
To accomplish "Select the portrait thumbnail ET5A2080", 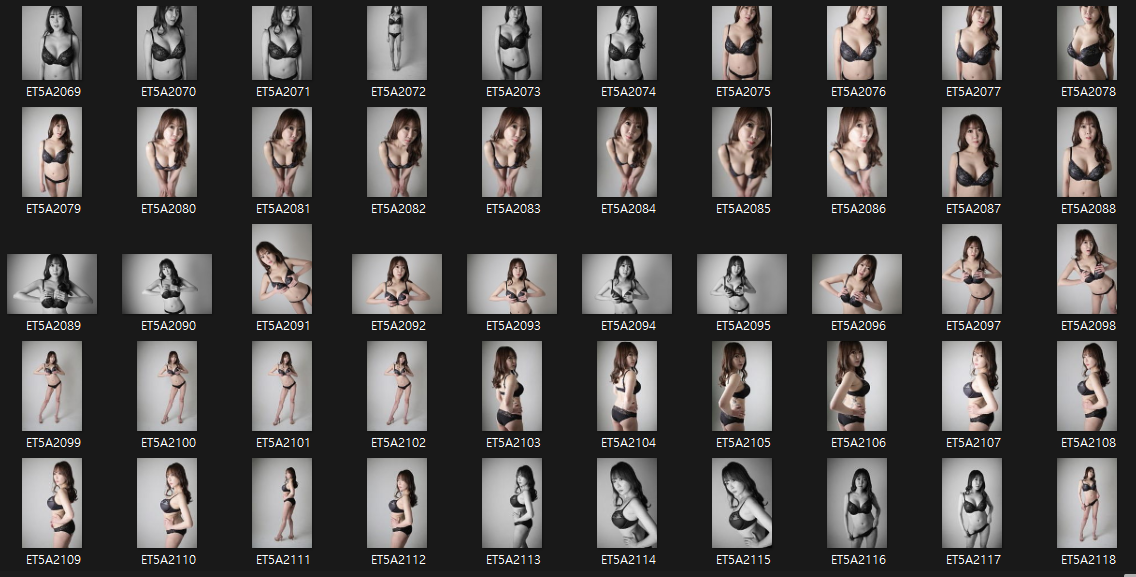I will pyautogui.click(x=167, y=152).
